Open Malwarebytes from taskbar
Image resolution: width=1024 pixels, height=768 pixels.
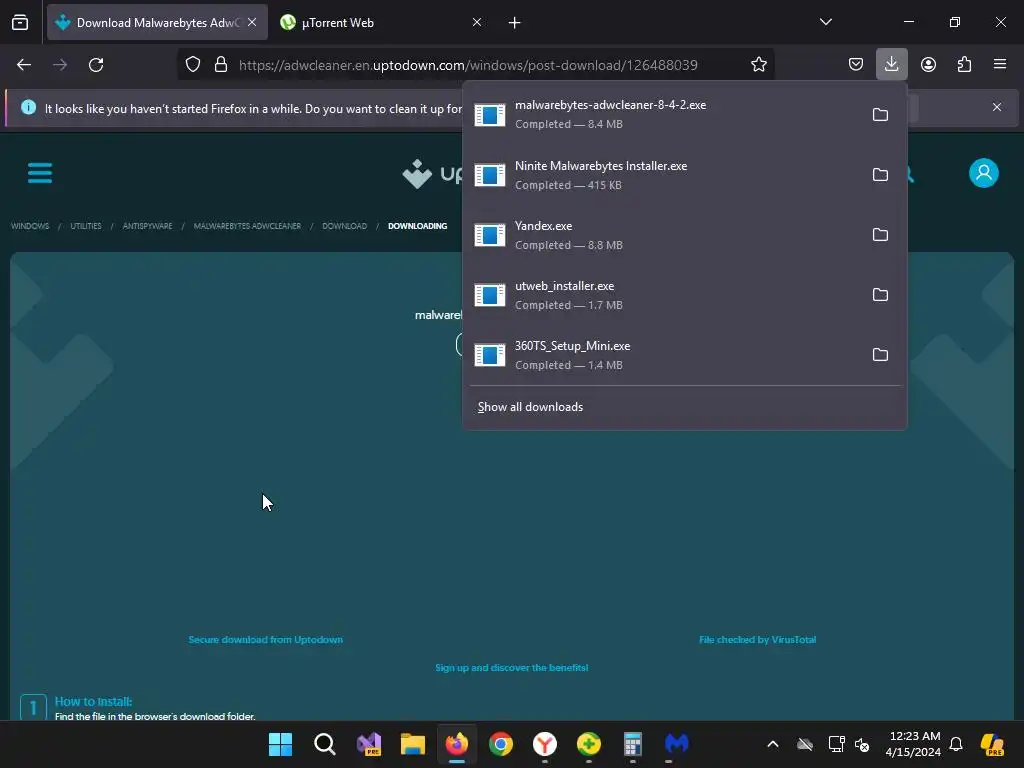tap(677, 744)
